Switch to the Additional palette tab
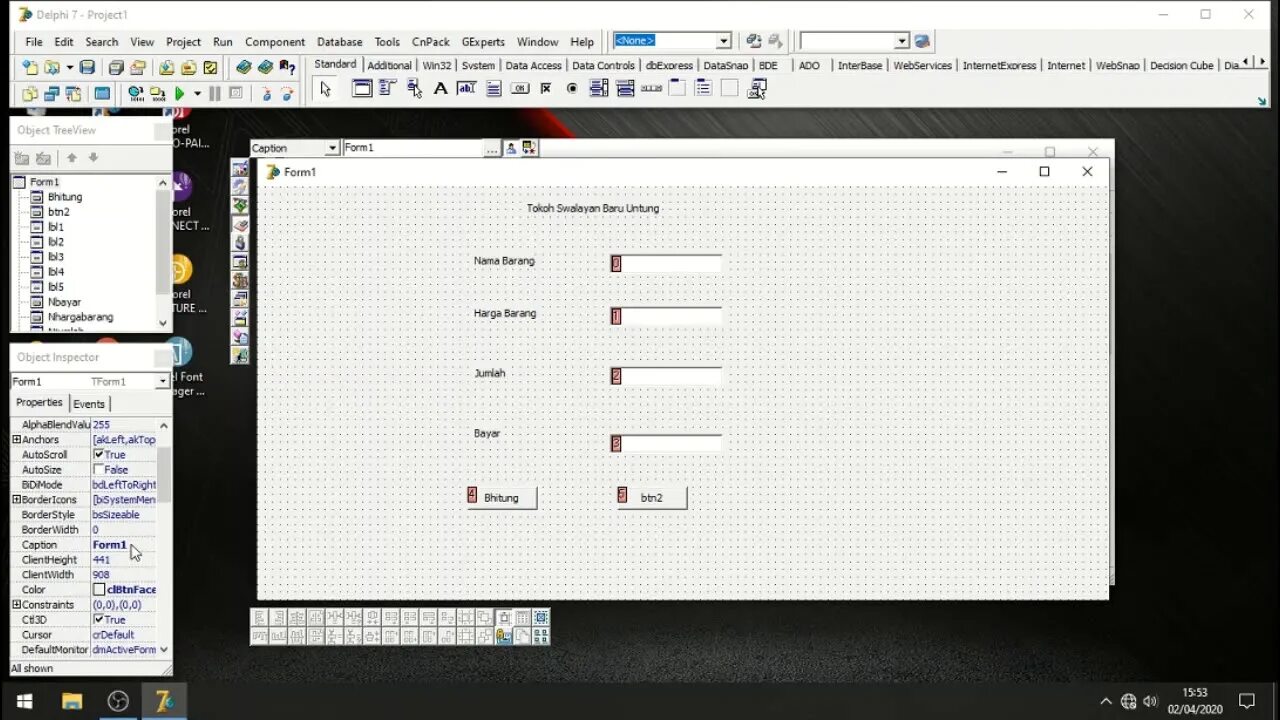1280x720 pixels. pos(389,65)
